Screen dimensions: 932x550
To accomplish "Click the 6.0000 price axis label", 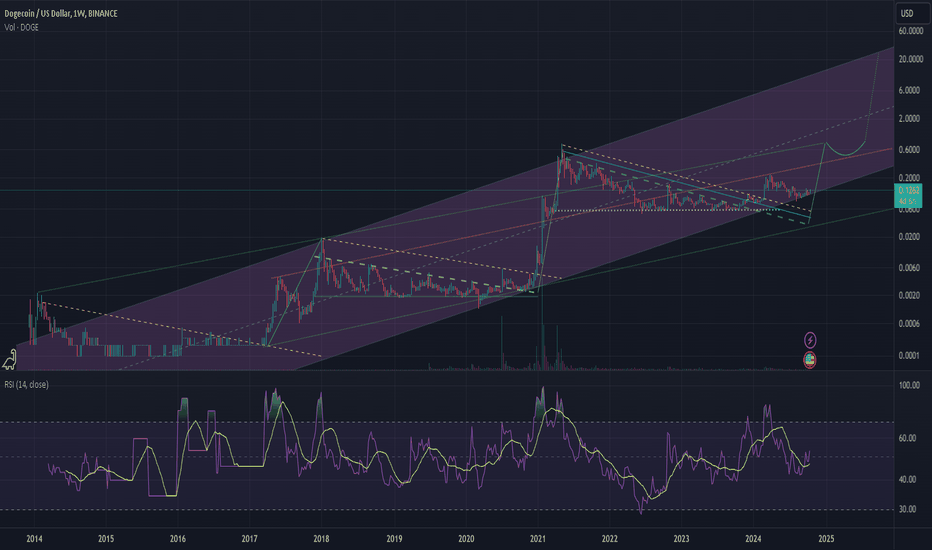I will 911,90.
